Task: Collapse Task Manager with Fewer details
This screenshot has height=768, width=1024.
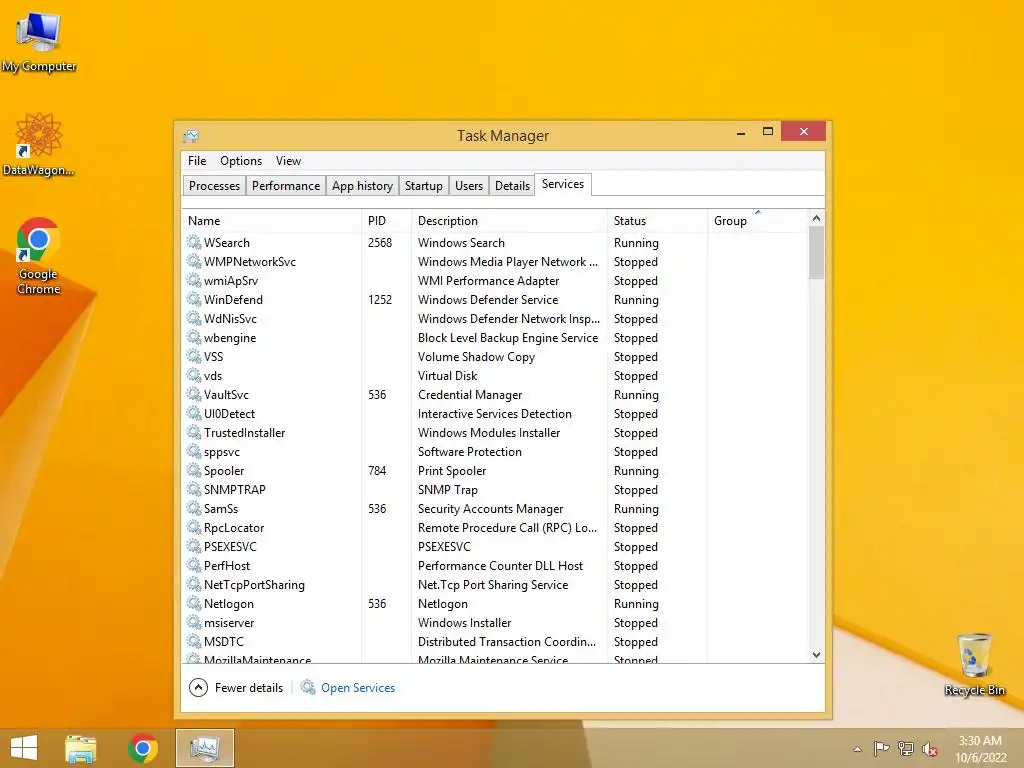Action: [236, 687]
